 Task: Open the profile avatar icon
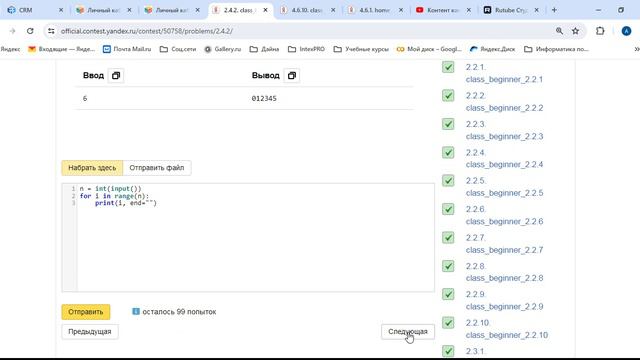click(626, 31)
